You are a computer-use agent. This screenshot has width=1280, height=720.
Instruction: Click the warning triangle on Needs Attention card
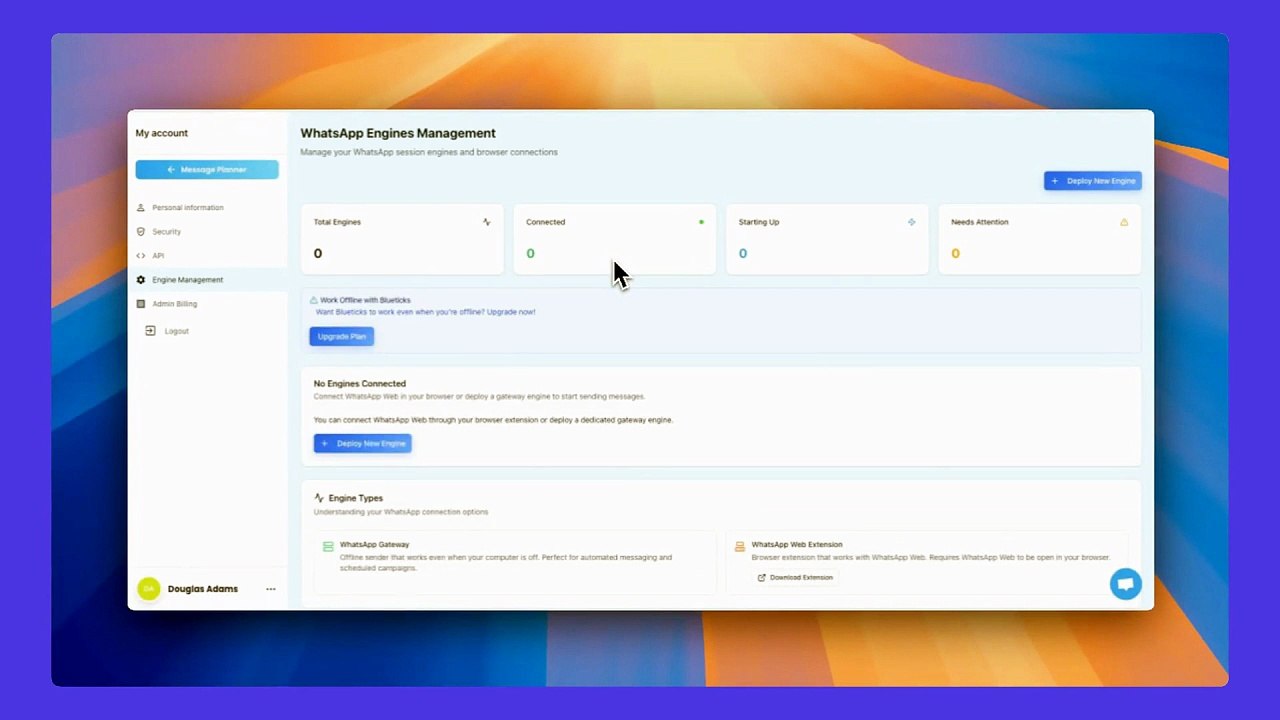pyautogui.click(x=1124, y=222)
